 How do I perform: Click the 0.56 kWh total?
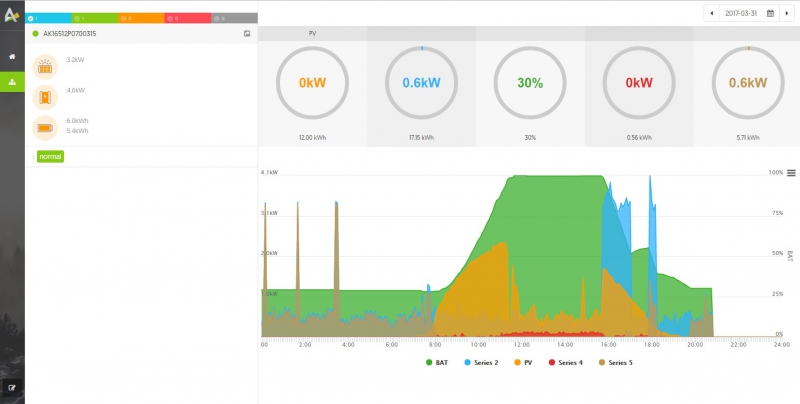pyautogui.click(x=639, y=138)
